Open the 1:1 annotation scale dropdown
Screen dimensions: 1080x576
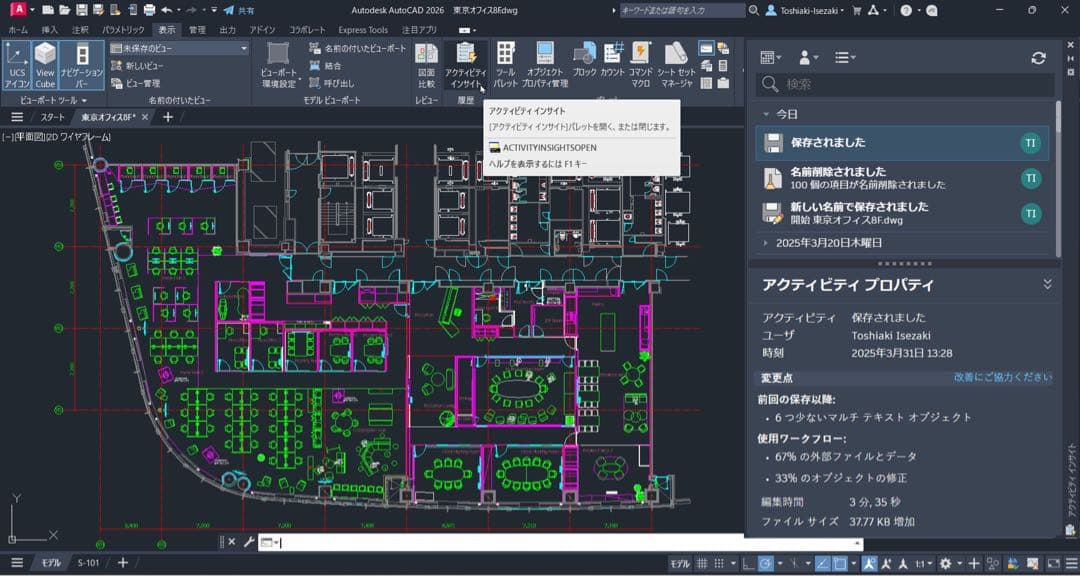click(920, 561)
